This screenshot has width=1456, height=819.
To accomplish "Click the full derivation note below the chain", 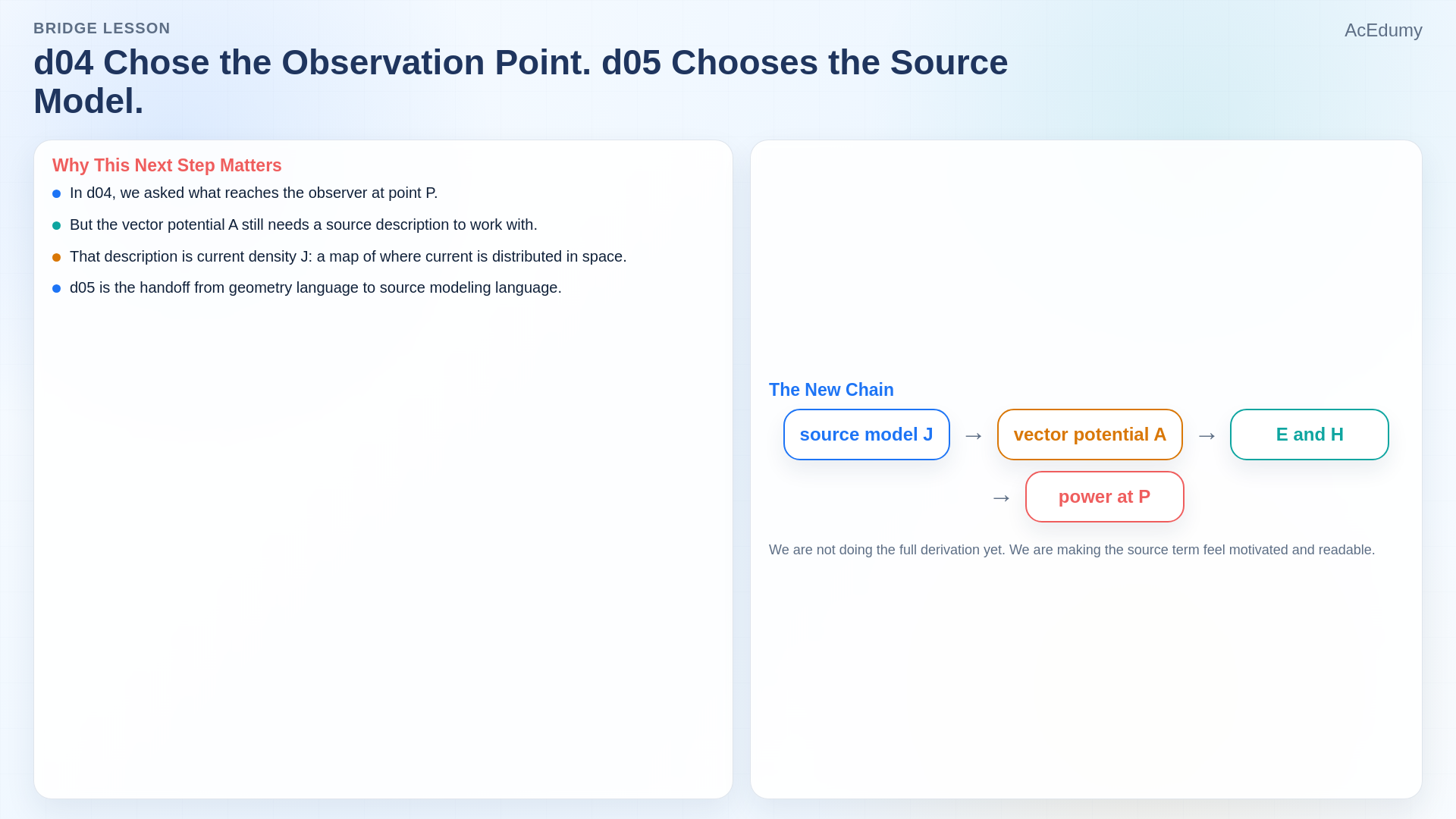I will click(1072, 550).
